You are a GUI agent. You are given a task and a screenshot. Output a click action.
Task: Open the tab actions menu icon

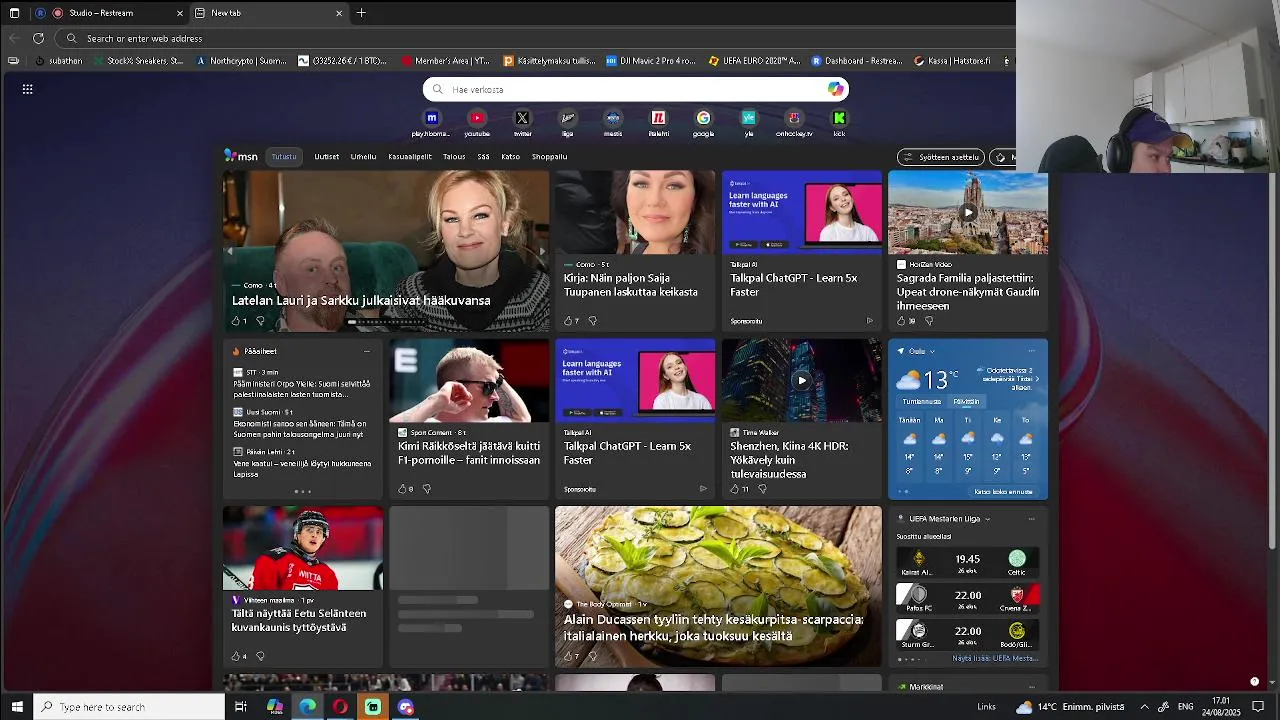click(14, 13)
